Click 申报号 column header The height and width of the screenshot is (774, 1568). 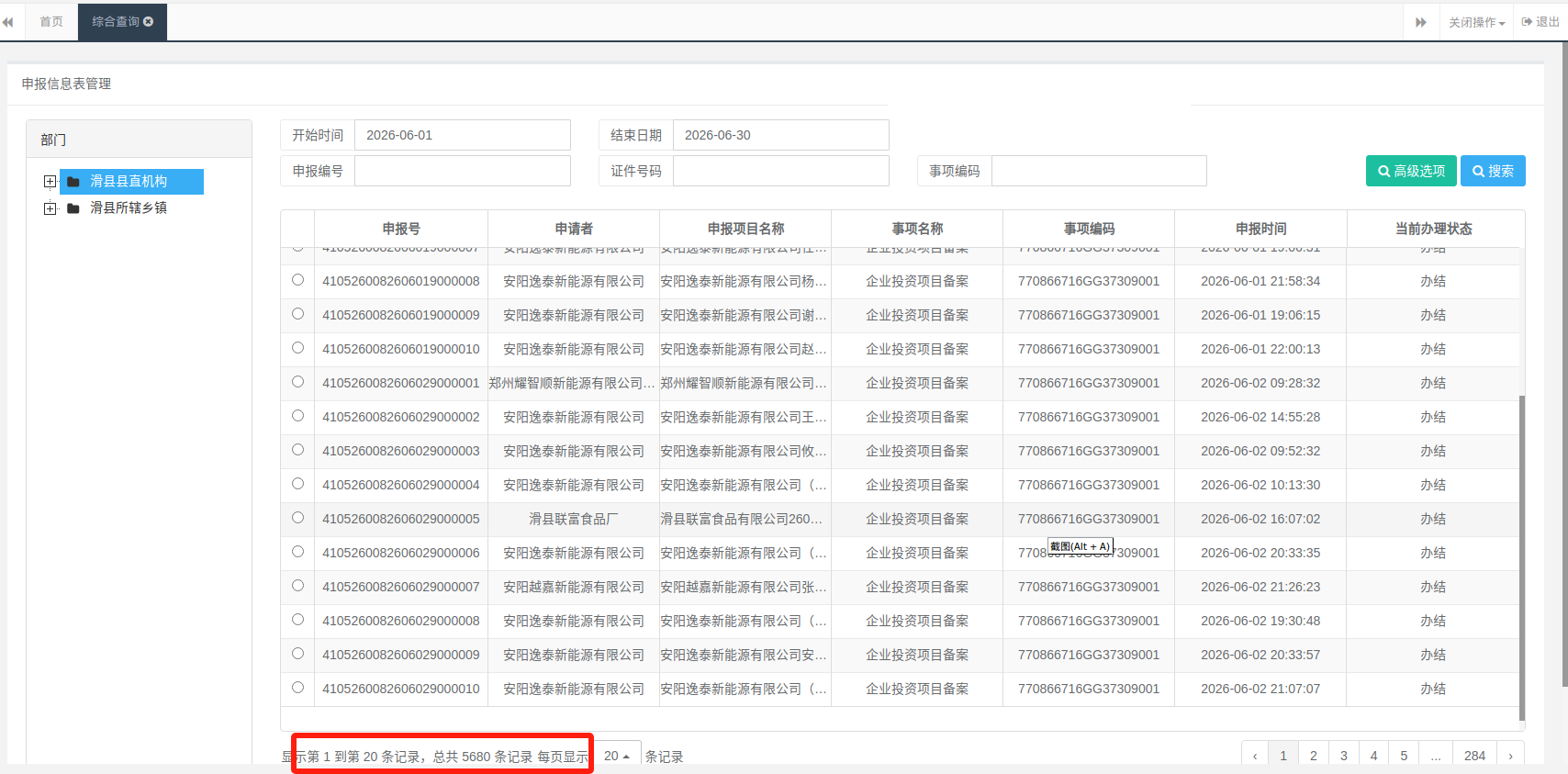(401, 229)
